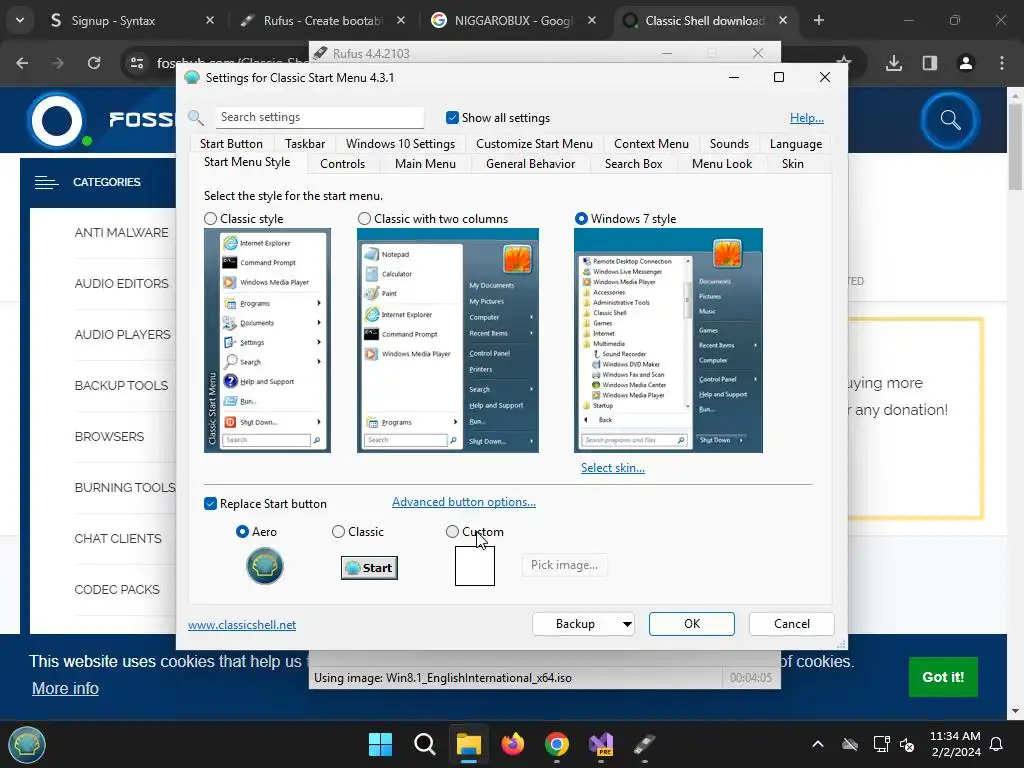Open the Search Box tab
The width and height of the screenshot is (1024, 768).
click(633, 164)
